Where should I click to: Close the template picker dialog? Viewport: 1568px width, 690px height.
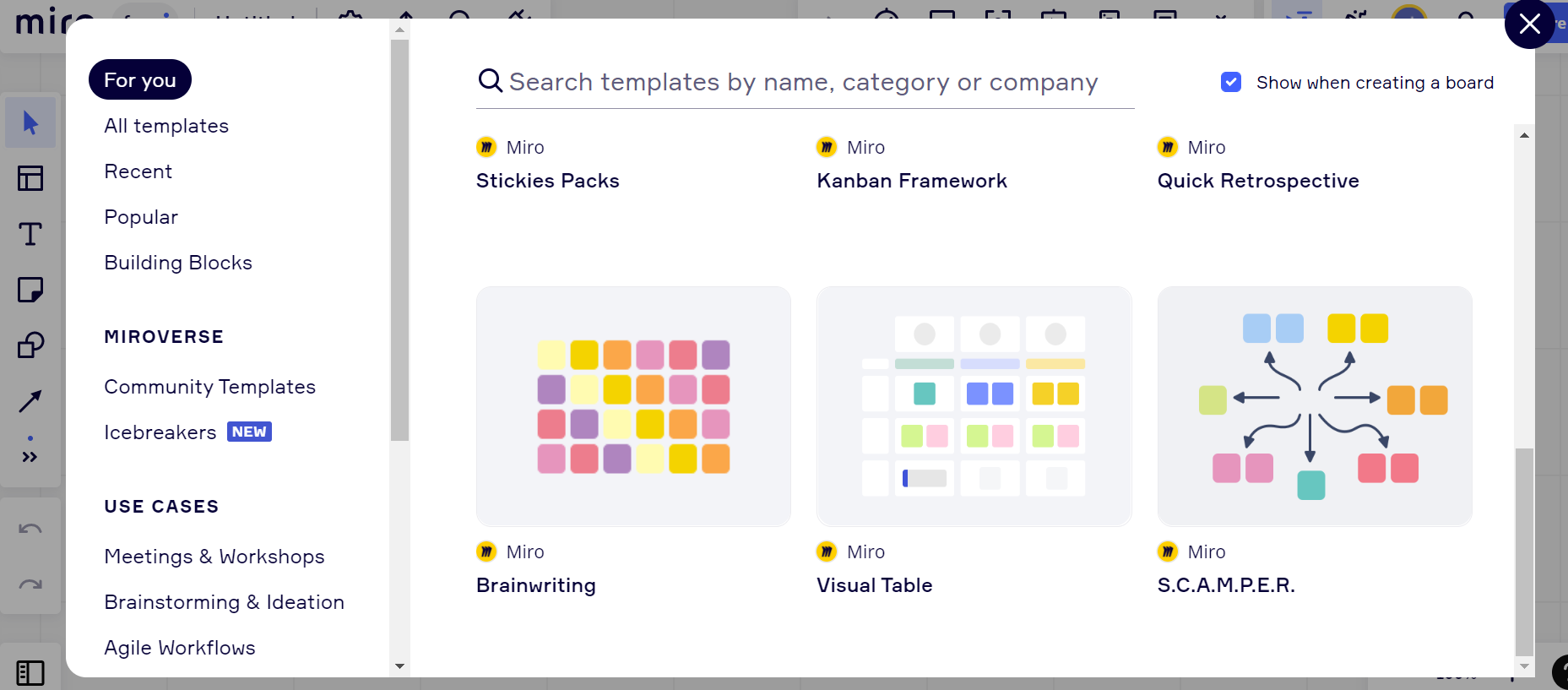[1529, 24]
